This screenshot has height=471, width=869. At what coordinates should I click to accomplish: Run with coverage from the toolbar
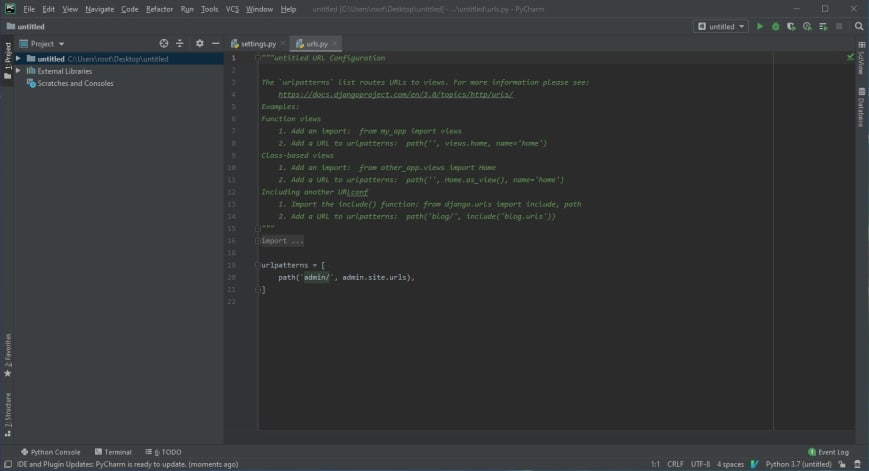[791, 27]
